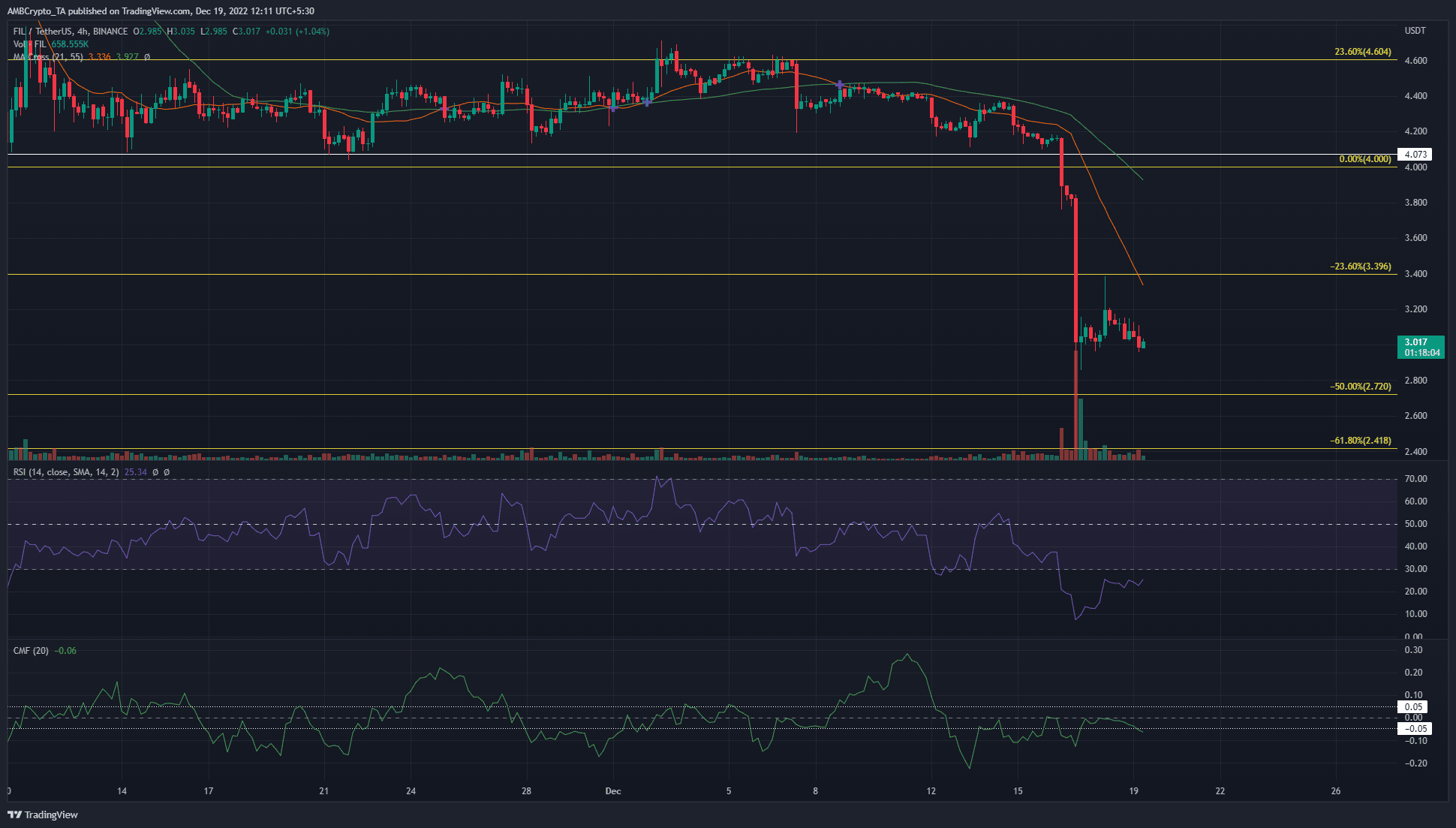Click the CMF (20) indicator legend

(31, 651)
